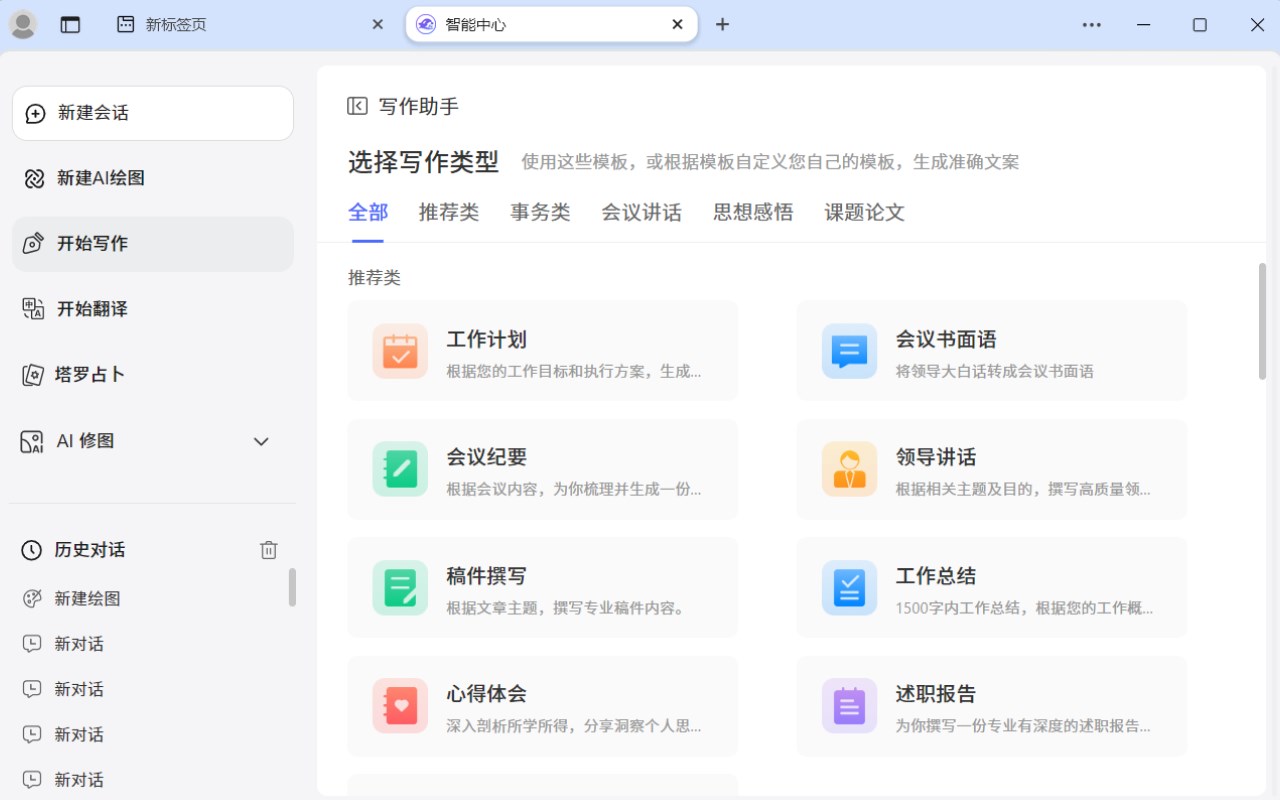Open the 述职报告 template card
Screen dimensions: 1280x800
(992, 706)
